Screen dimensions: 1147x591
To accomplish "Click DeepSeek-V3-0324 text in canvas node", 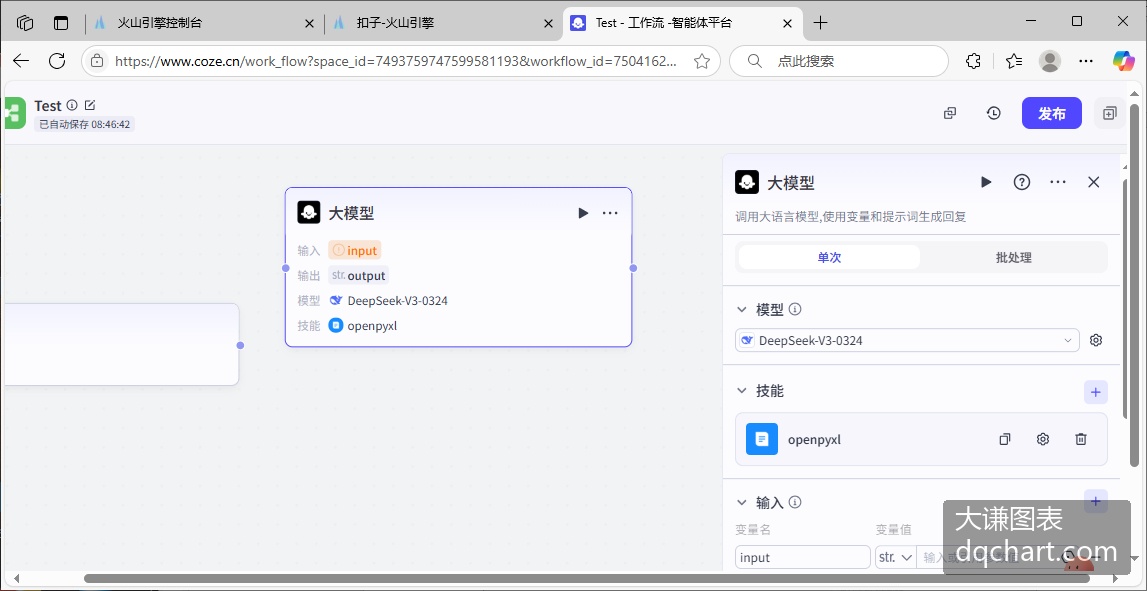I will pos(397,301).
